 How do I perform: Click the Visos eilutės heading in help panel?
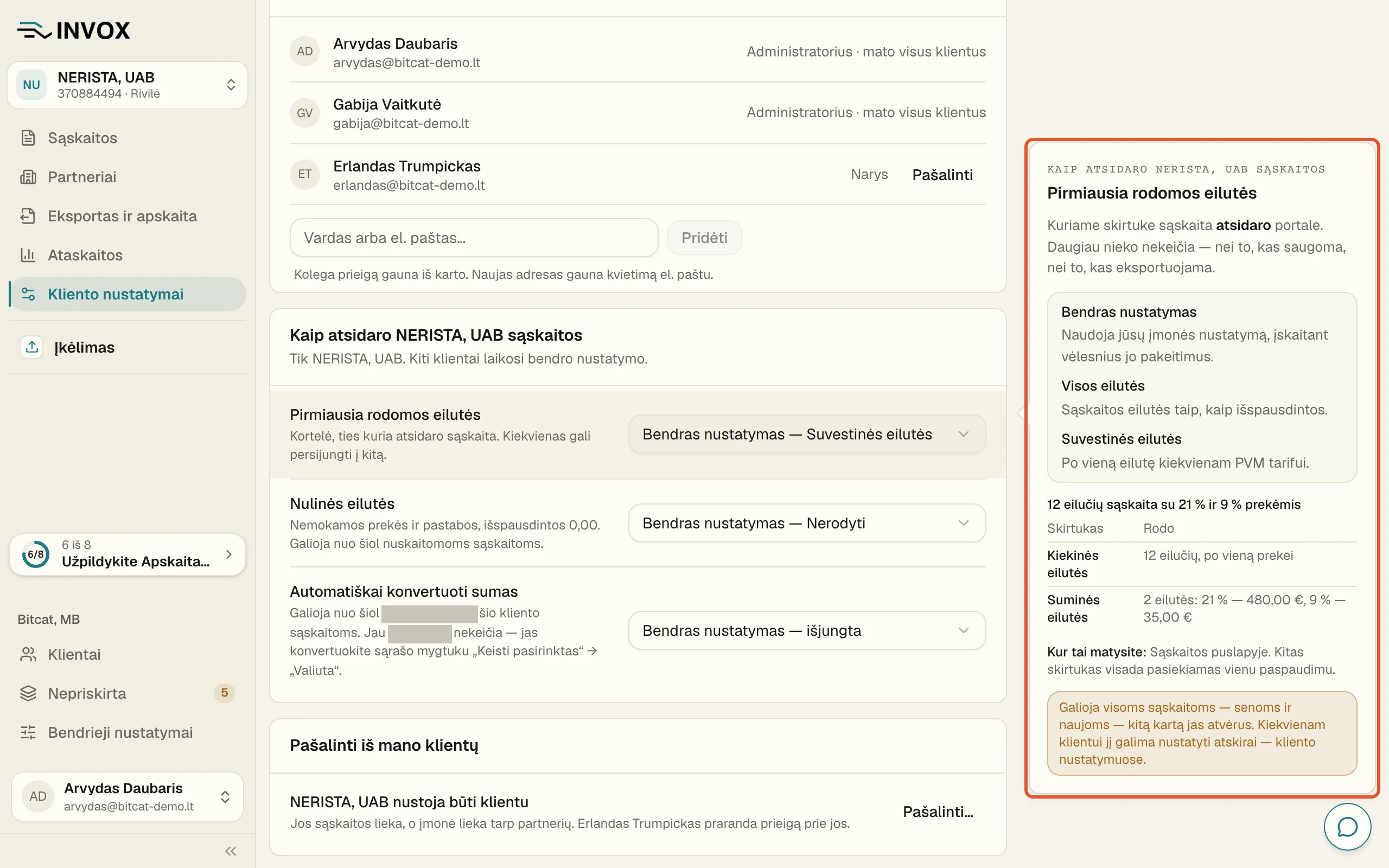1103,386
